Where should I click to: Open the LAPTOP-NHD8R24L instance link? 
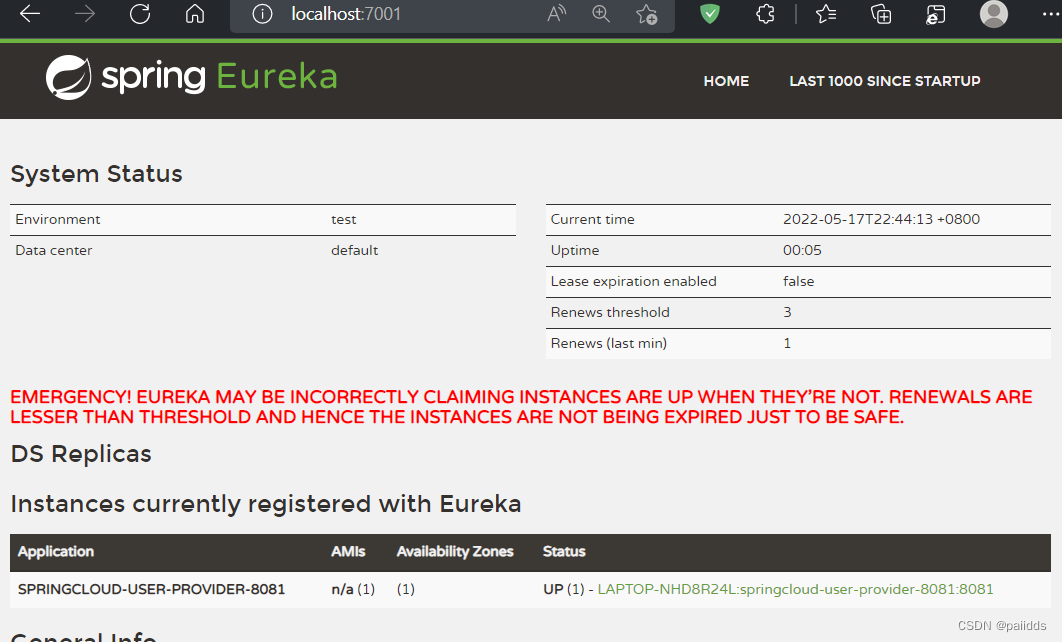point(795,589)
